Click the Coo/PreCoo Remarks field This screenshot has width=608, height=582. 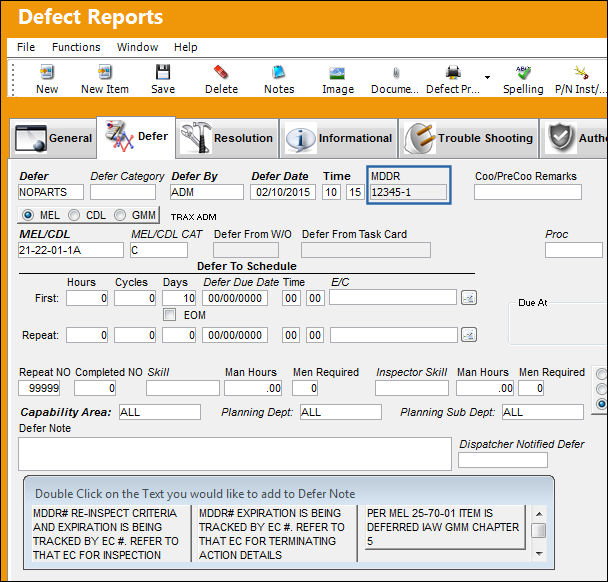[528, 192]
